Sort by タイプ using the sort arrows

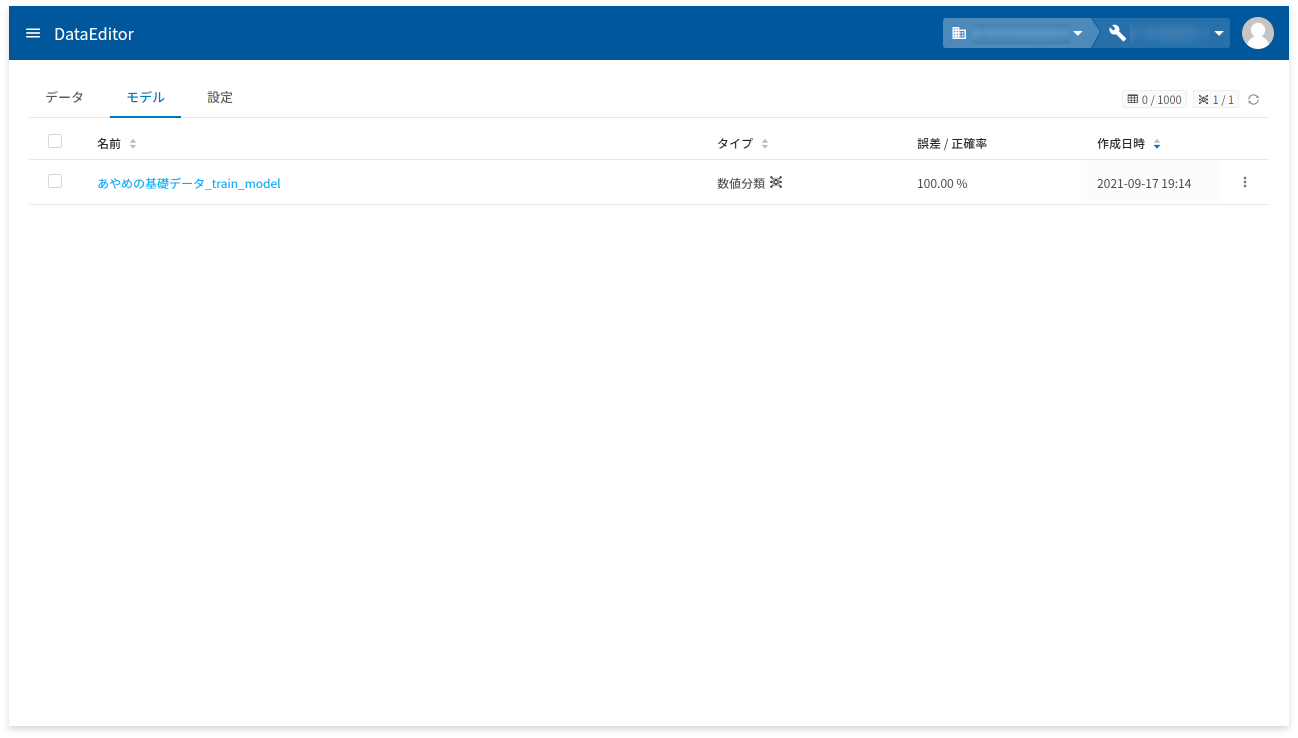click(765, 144)
